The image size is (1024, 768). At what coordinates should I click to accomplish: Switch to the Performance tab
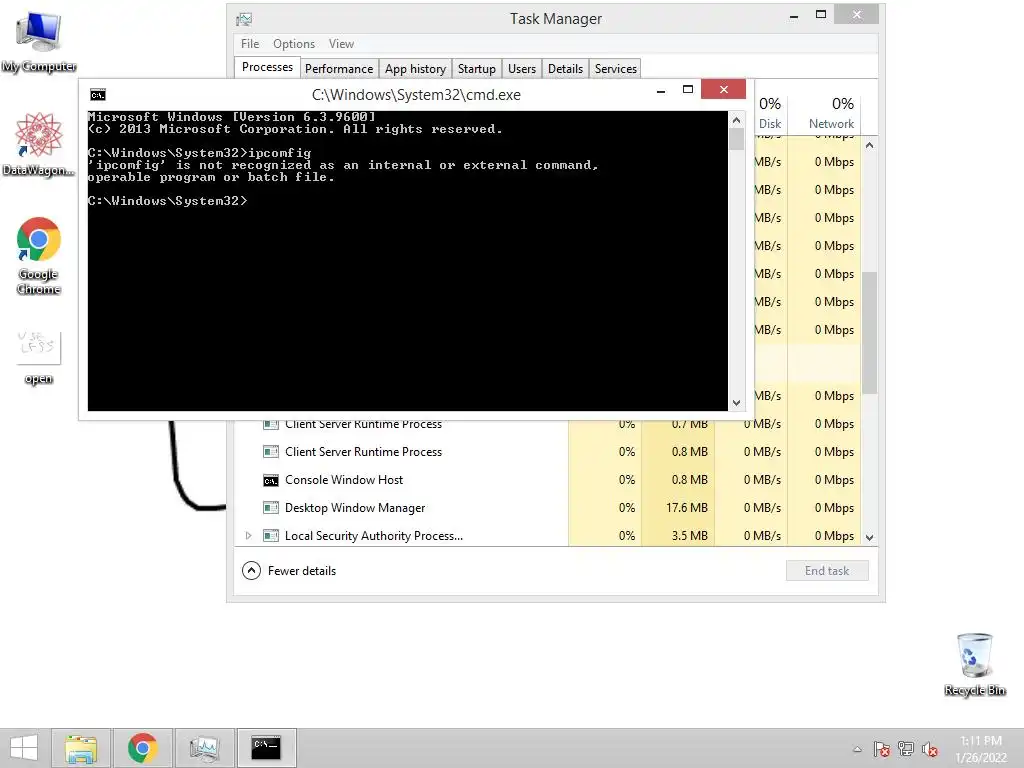coord(339,69)
